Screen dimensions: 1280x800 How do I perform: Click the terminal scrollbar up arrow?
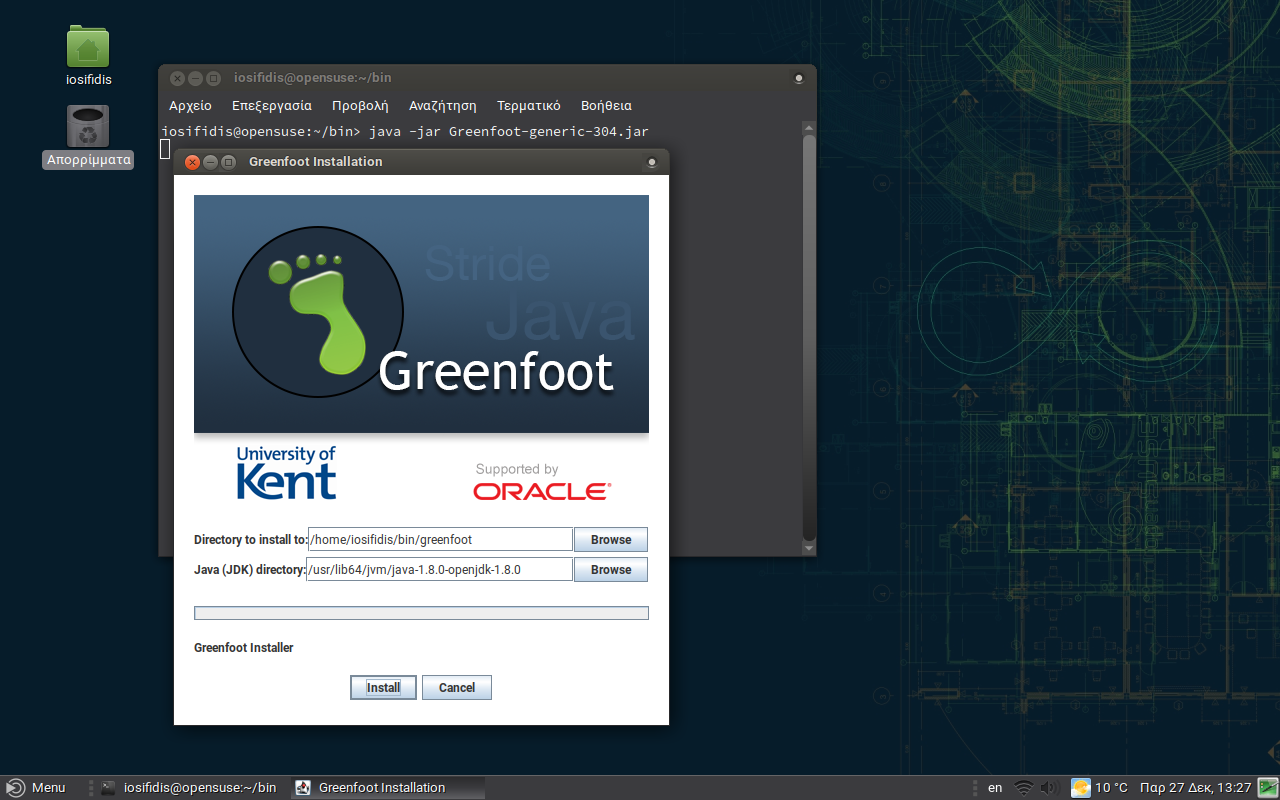(x=809, y=128)
